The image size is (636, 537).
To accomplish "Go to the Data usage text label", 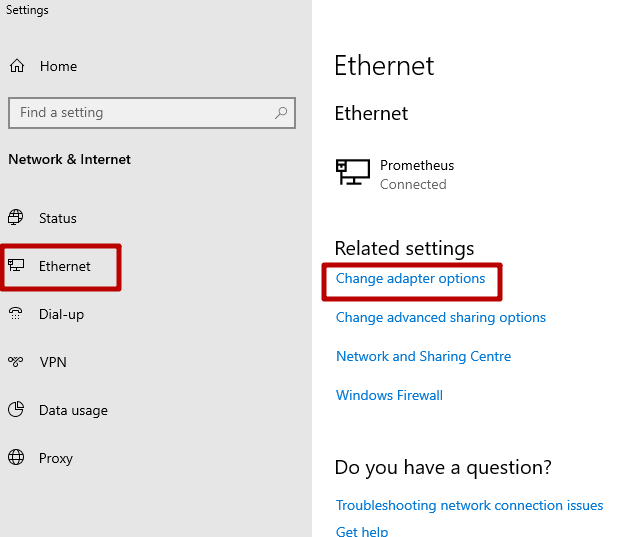I will click(73, 410).
